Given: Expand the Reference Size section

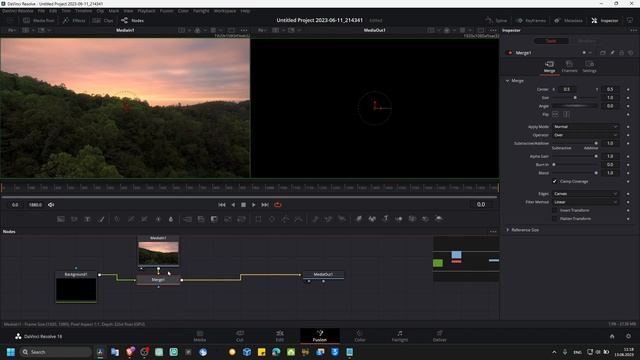Looking at the screenshot, I should [x=507, y=230].
